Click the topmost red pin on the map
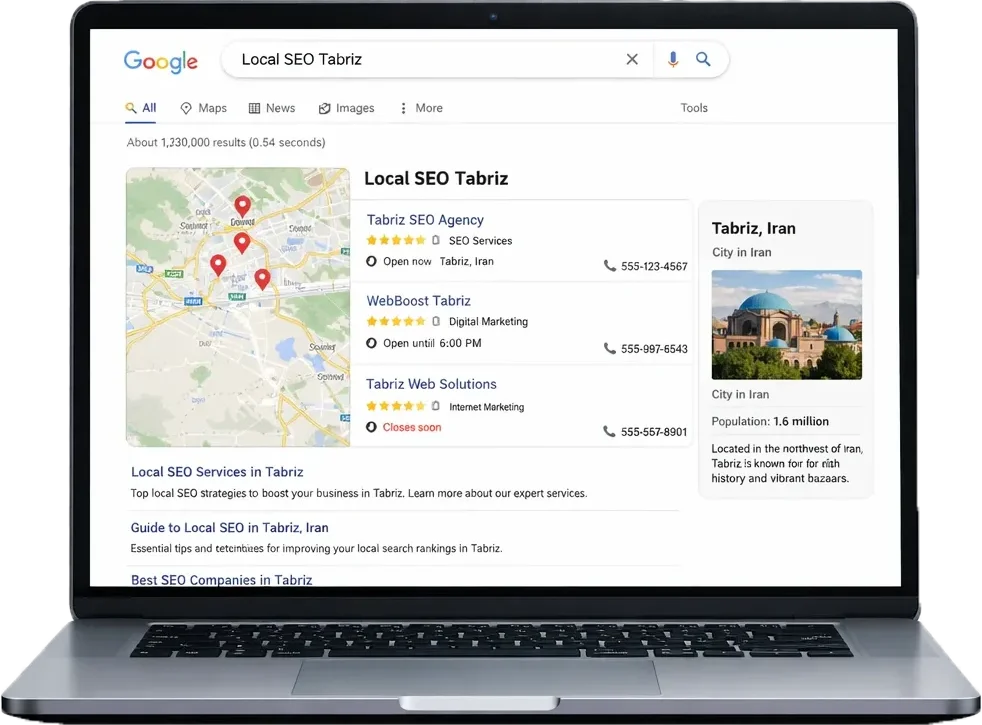Image resolution: width=982 pixels, height=725 pixels. [x=243, y=206]
